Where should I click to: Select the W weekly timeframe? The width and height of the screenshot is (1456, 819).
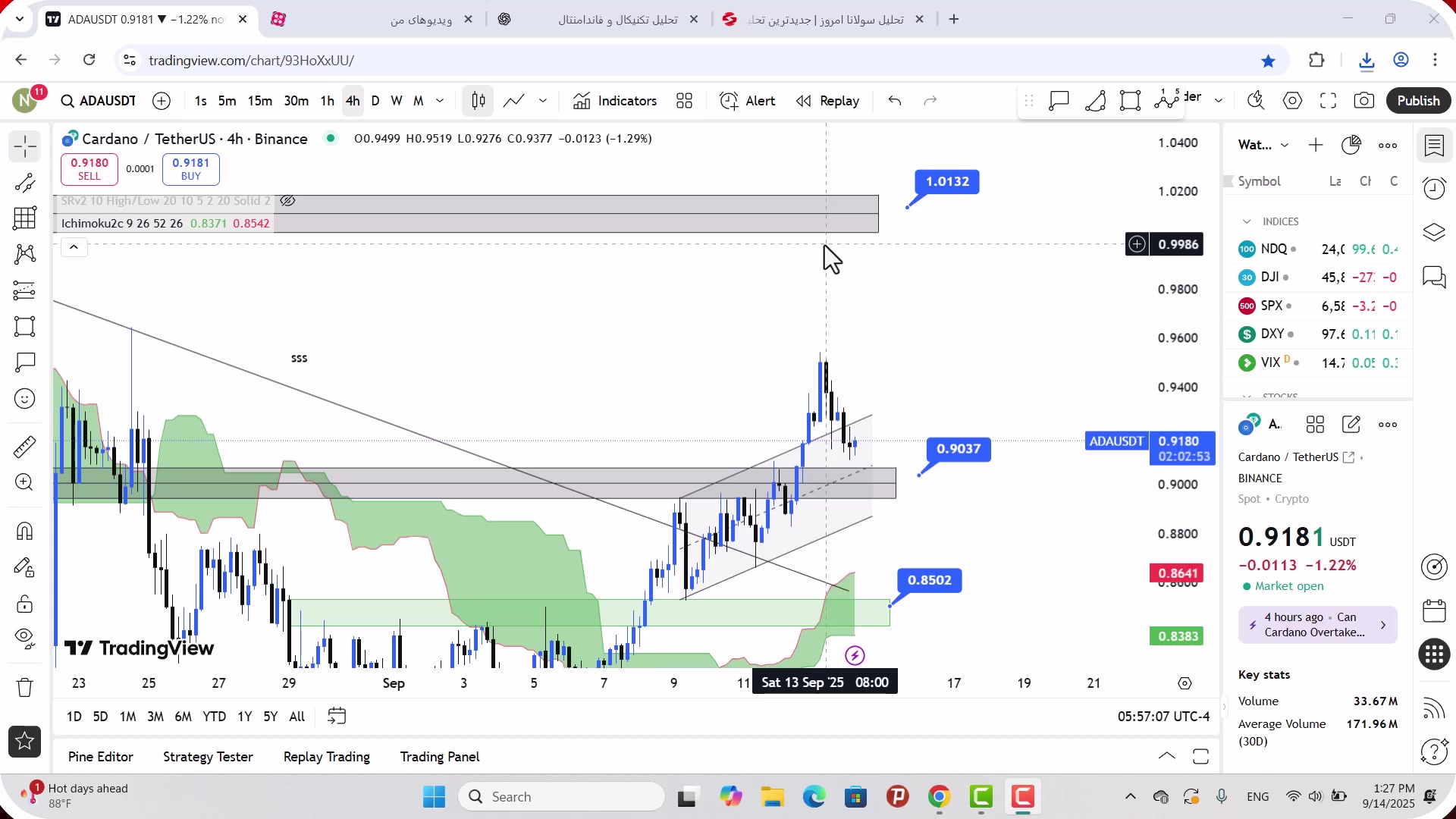397,101
